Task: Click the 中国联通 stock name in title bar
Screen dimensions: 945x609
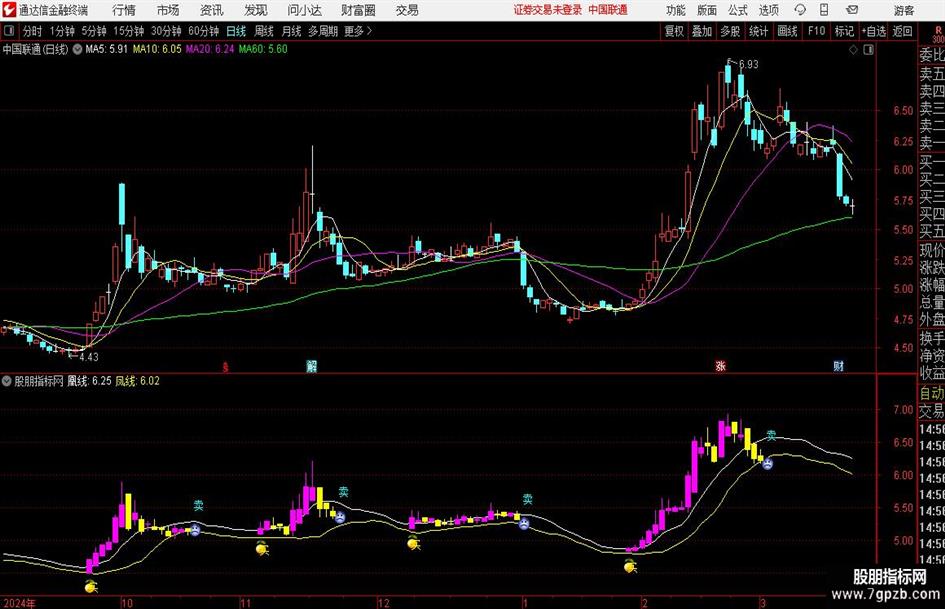Action: point(608,10)
